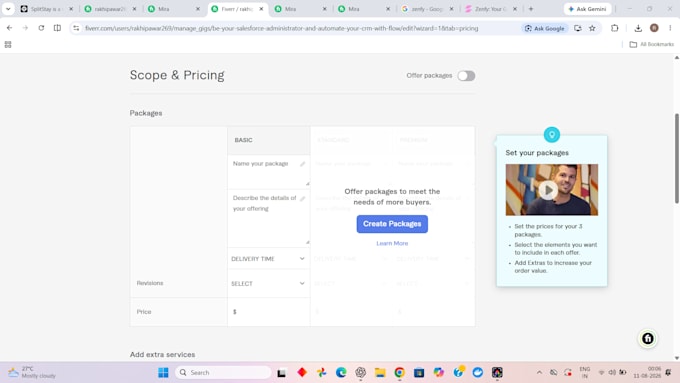Click the Ask Google button

tap(545, 28)
